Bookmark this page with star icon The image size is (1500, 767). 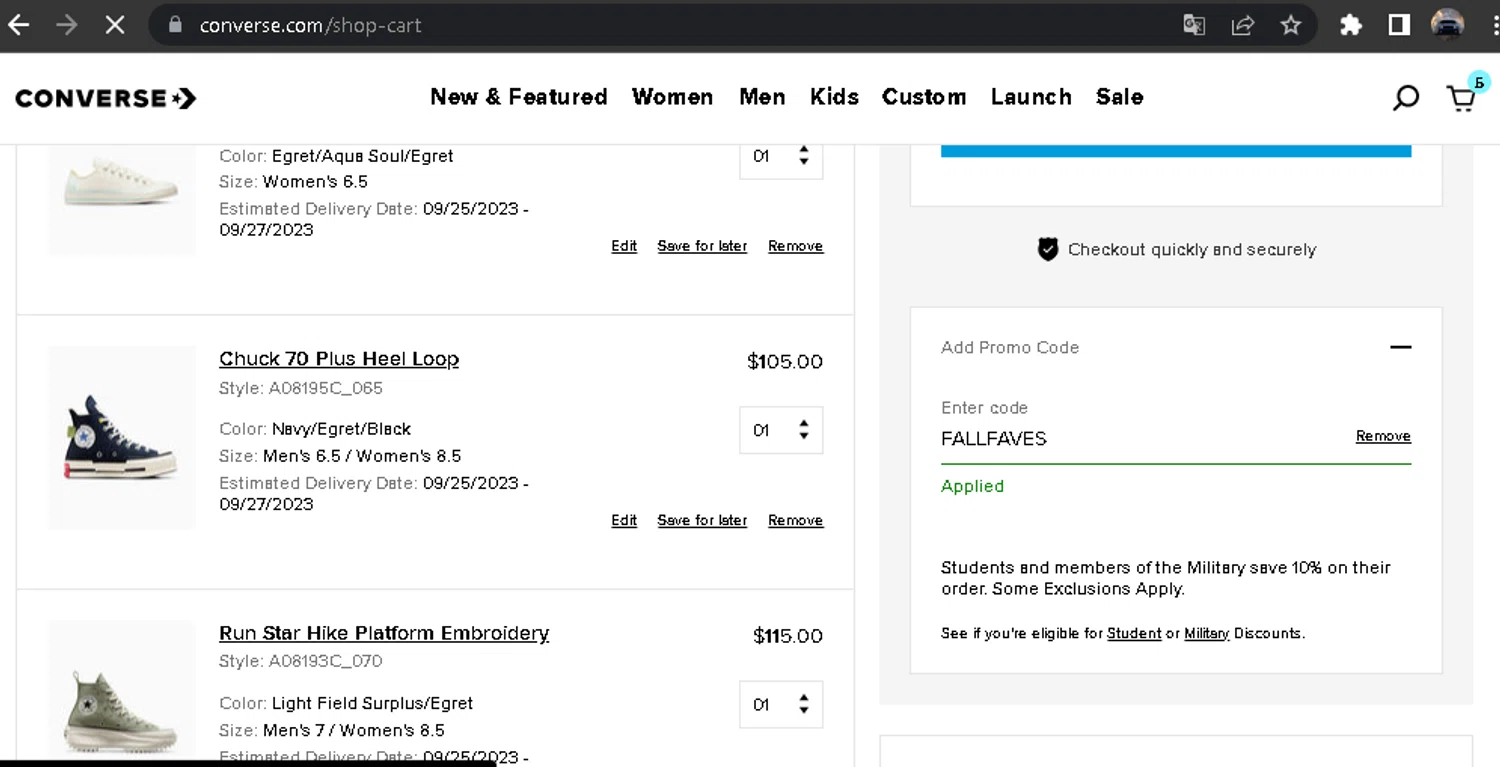point(1291,25)
